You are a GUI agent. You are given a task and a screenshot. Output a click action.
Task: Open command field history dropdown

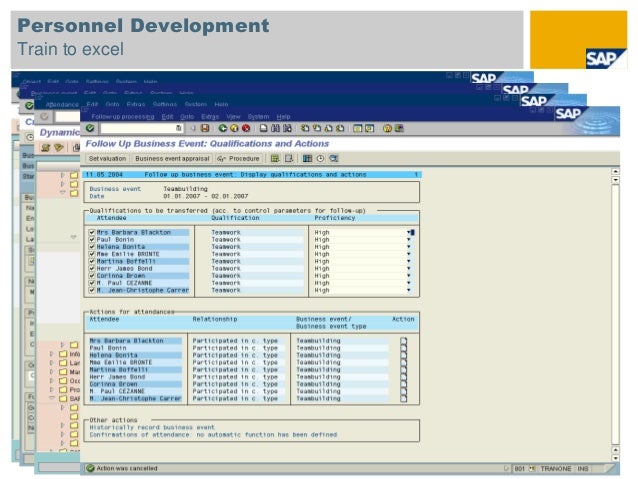pos(179,128)
